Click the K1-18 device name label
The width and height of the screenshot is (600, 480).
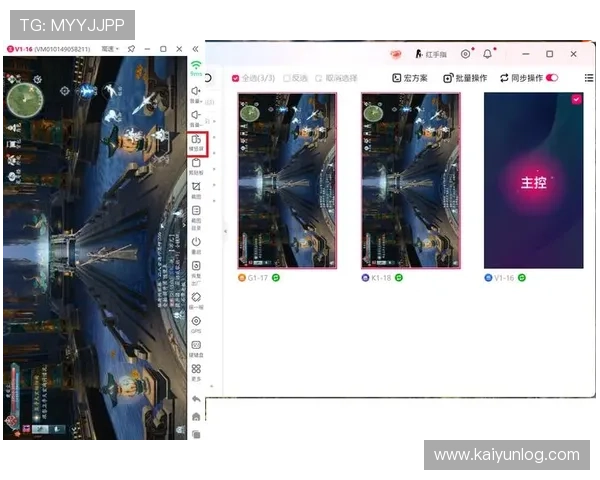pyautogui.click(x=381, y=278)
